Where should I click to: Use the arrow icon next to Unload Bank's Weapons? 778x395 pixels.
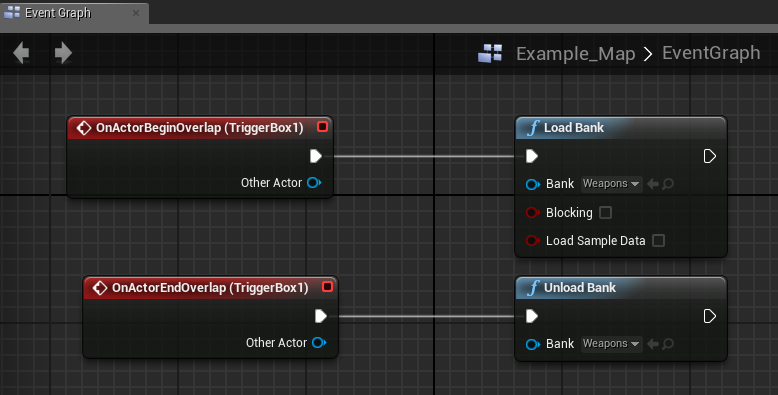[653, 344]
